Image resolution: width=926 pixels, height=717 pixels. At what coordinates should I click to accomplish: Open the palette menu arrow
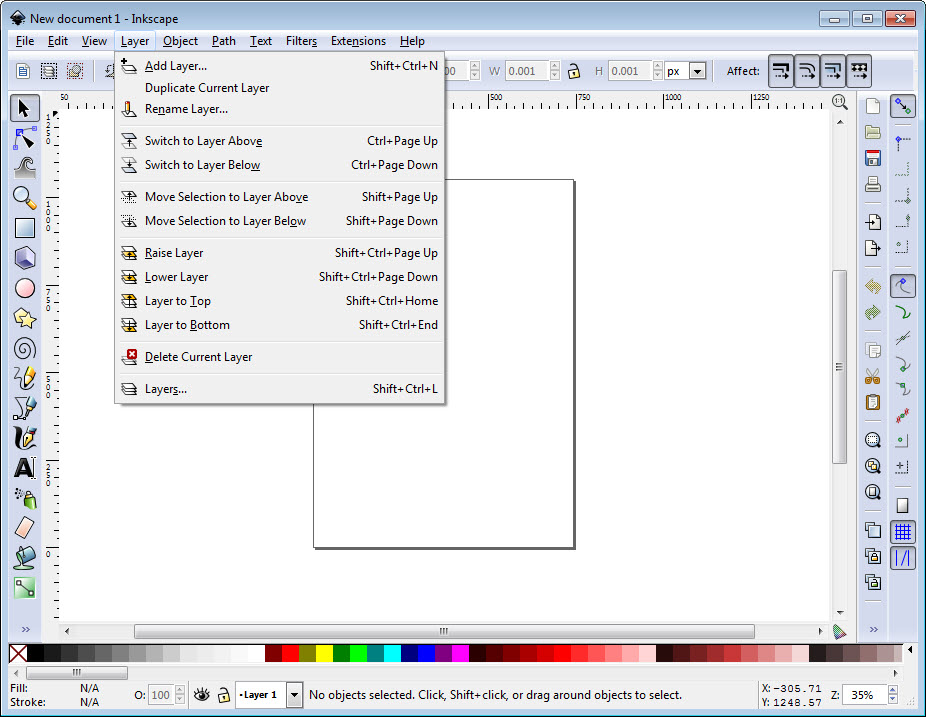(x=910, y=650)
